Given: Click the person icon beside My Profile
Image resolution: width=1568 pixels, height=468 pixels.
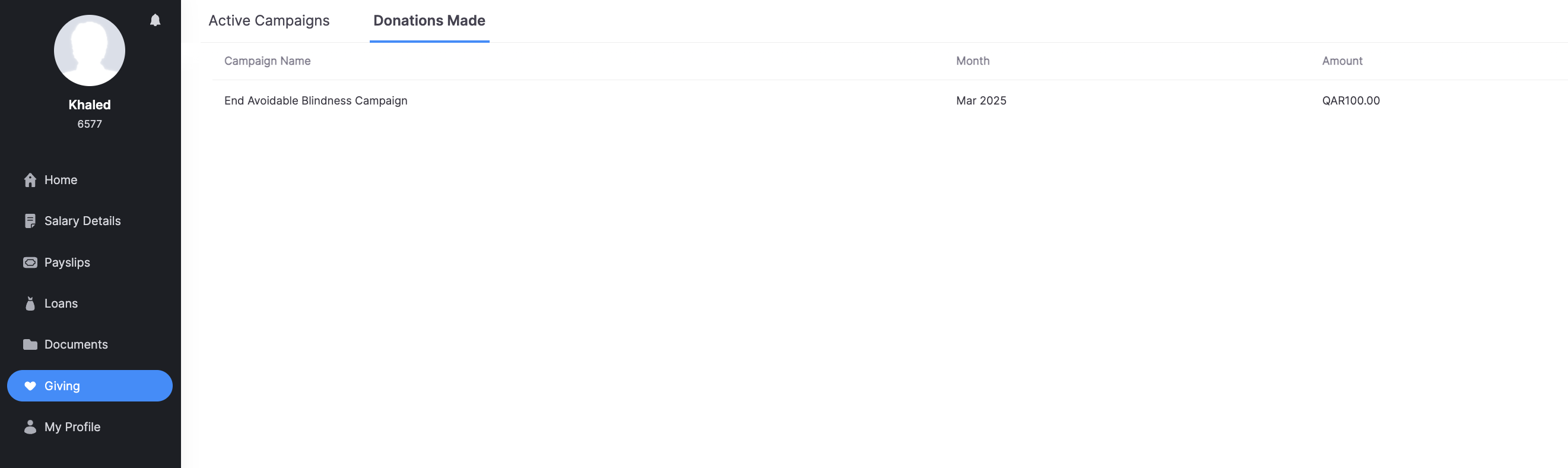Looking at the screenshot, I should tap(30, 427).
